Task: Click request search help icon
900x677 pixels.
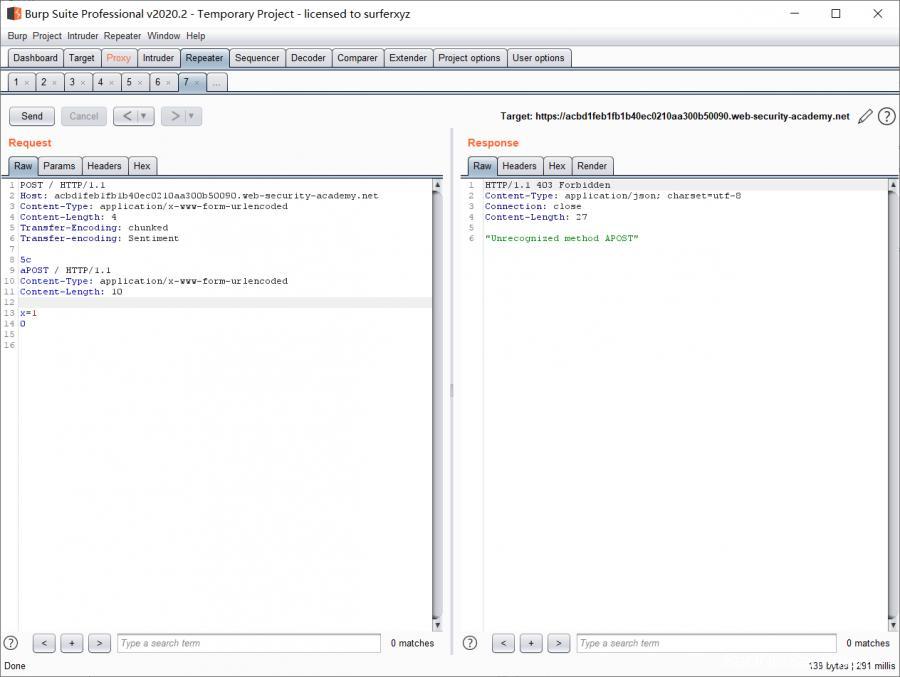Action: coord(11,643)
